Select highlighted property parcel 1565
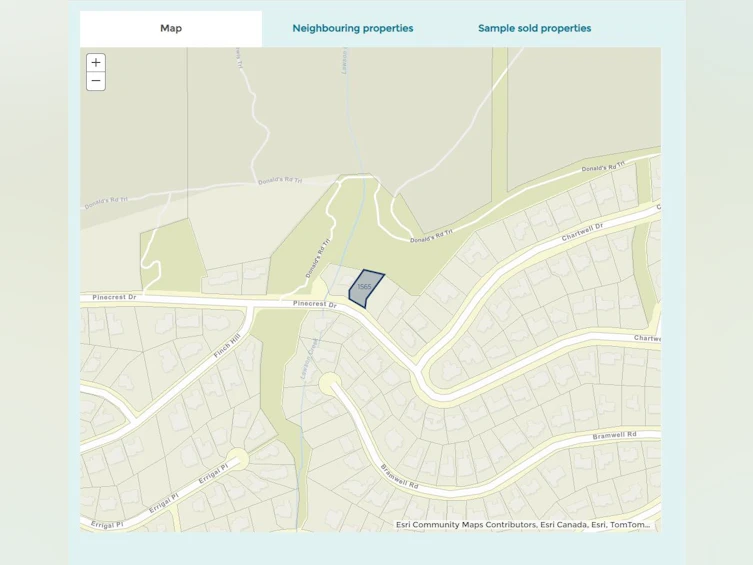The height and width of the screenshot is (565, 753). pos(364,287)
